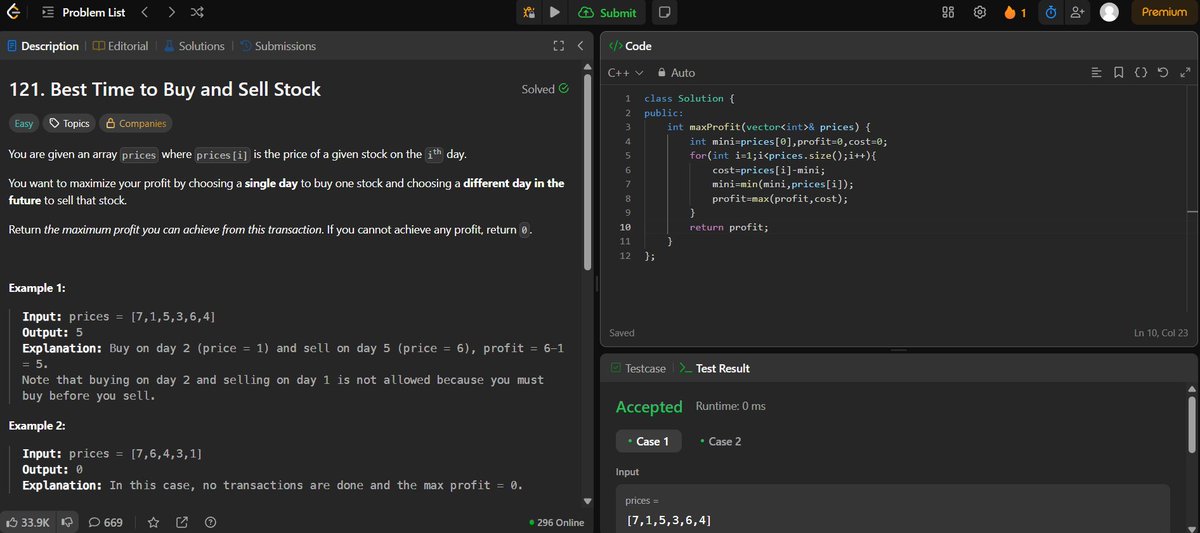Run code with the play icon
The height and width of the screenshot is (533, 1200).
coord(555,12)
